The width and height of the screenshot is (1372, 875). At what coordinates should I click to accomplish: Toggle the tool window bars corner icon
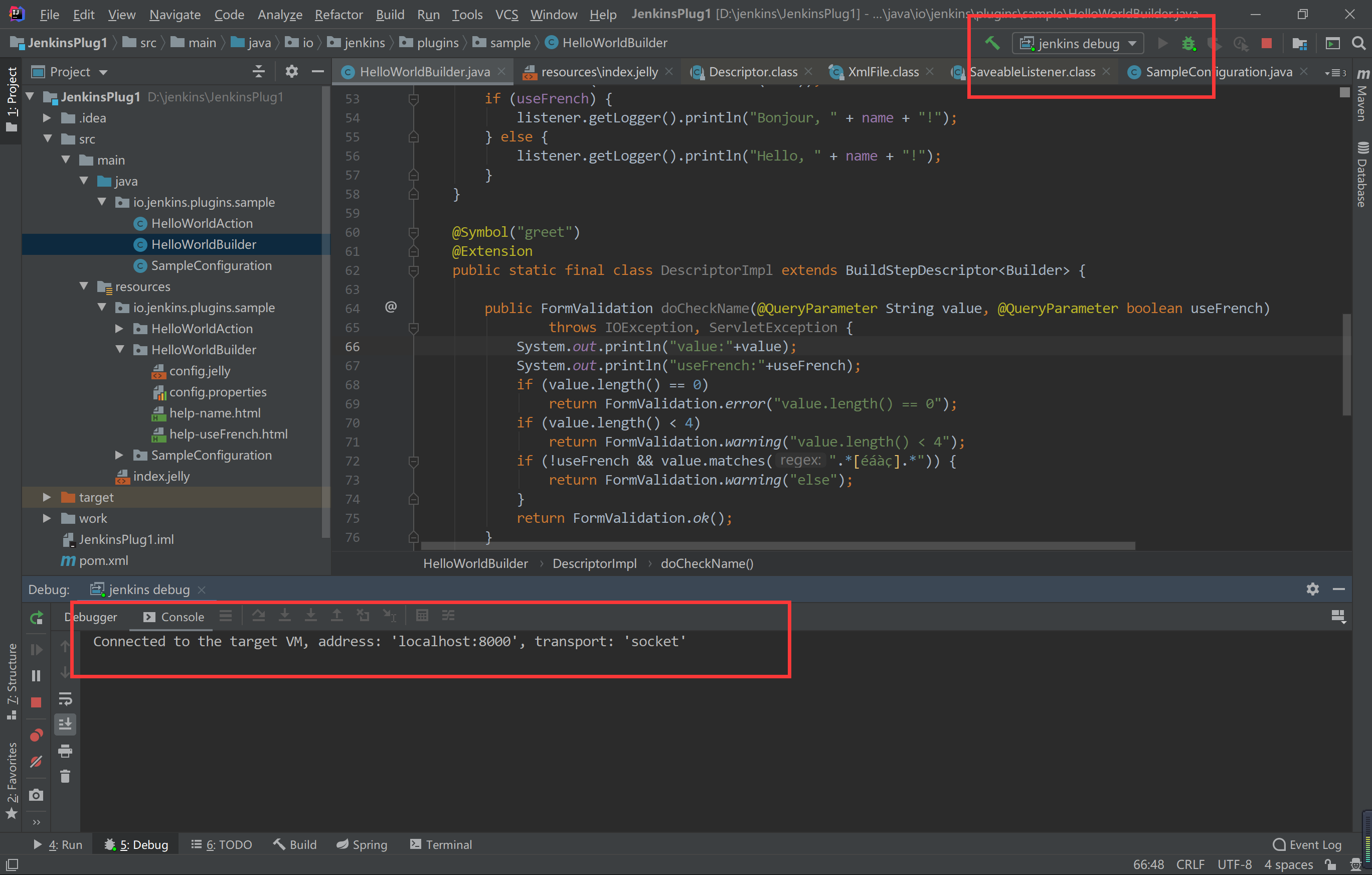[x=12, y=864]
